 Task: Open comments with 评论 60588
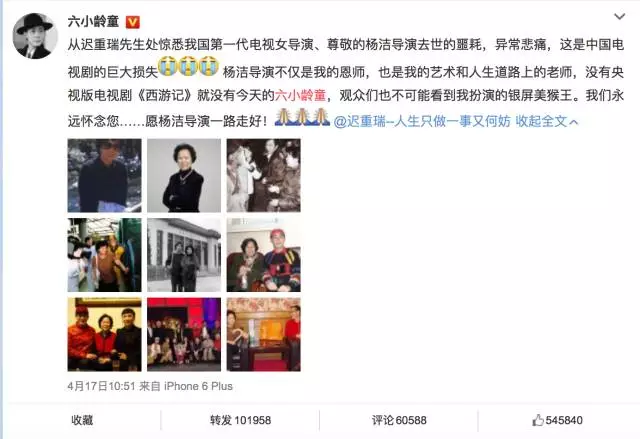coord(399,420)
